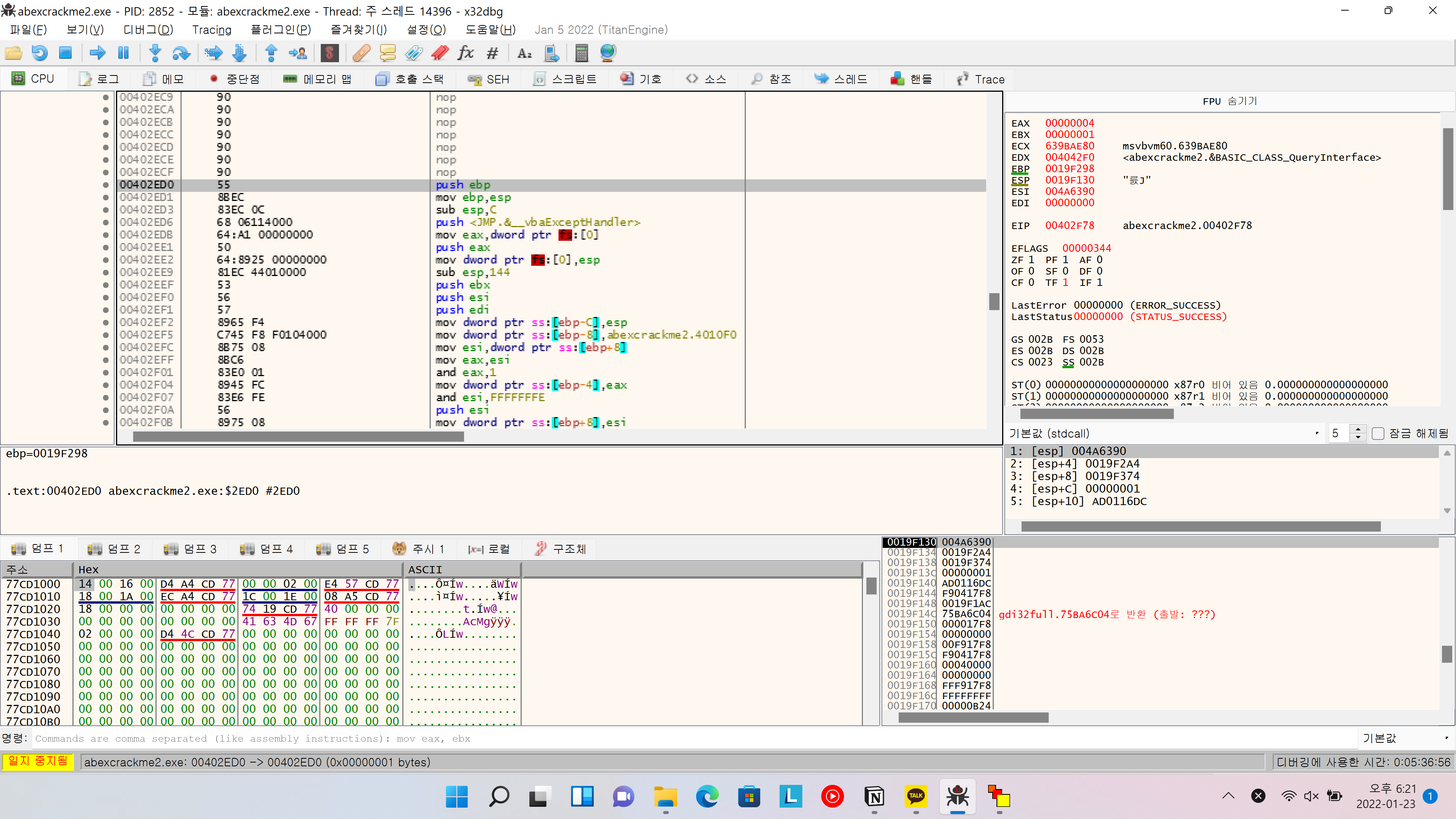The image size is (1456, 819).
Task: Open the Tracing menu
Action: (212, 30)
